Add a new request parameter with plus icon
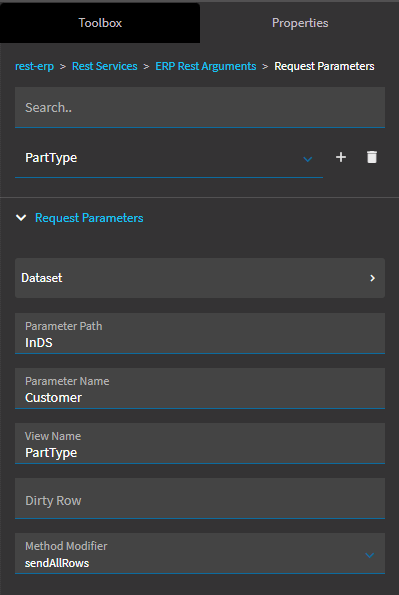Viewport: 399px width, 595px height. (341, 157)
